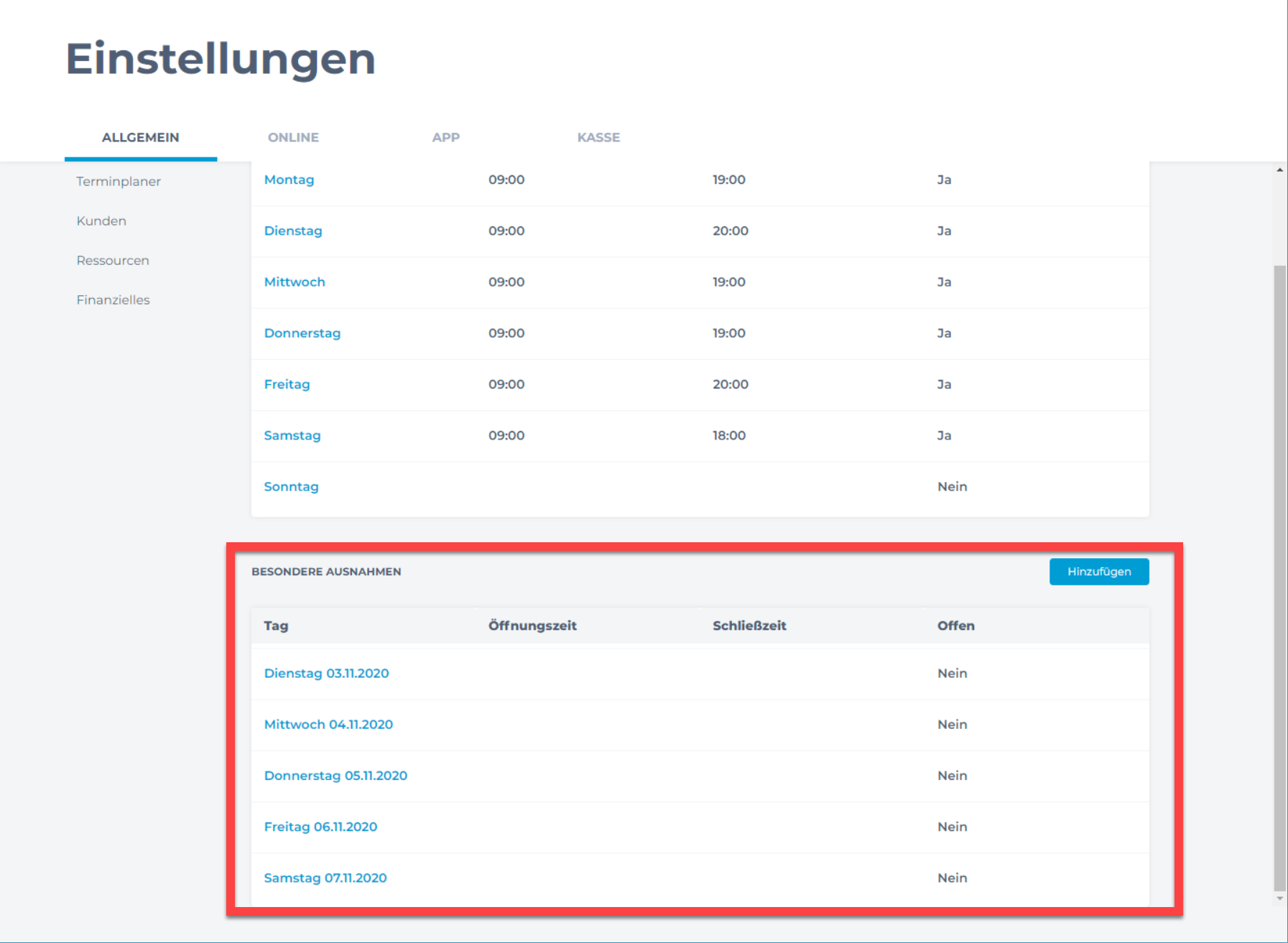Open Terminplaner in the sidebar
The height and width of the screenshot is (943, 1288).
point(119,182)
